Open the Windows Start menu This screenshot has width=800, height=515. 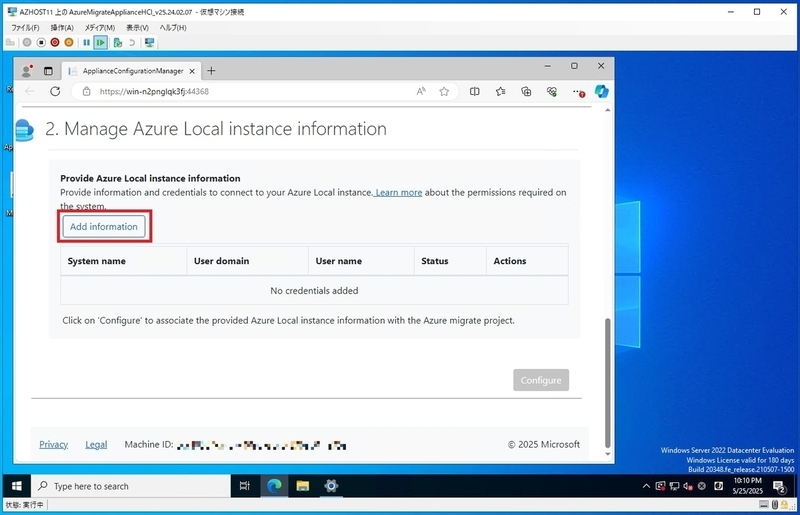[x=17, y=486]
